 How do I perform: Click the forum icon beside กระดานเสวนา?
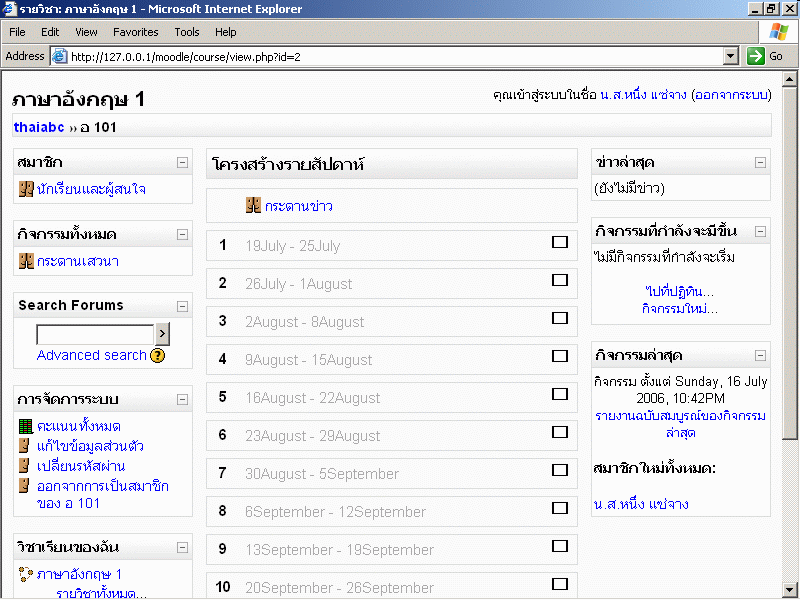[26, 261]
